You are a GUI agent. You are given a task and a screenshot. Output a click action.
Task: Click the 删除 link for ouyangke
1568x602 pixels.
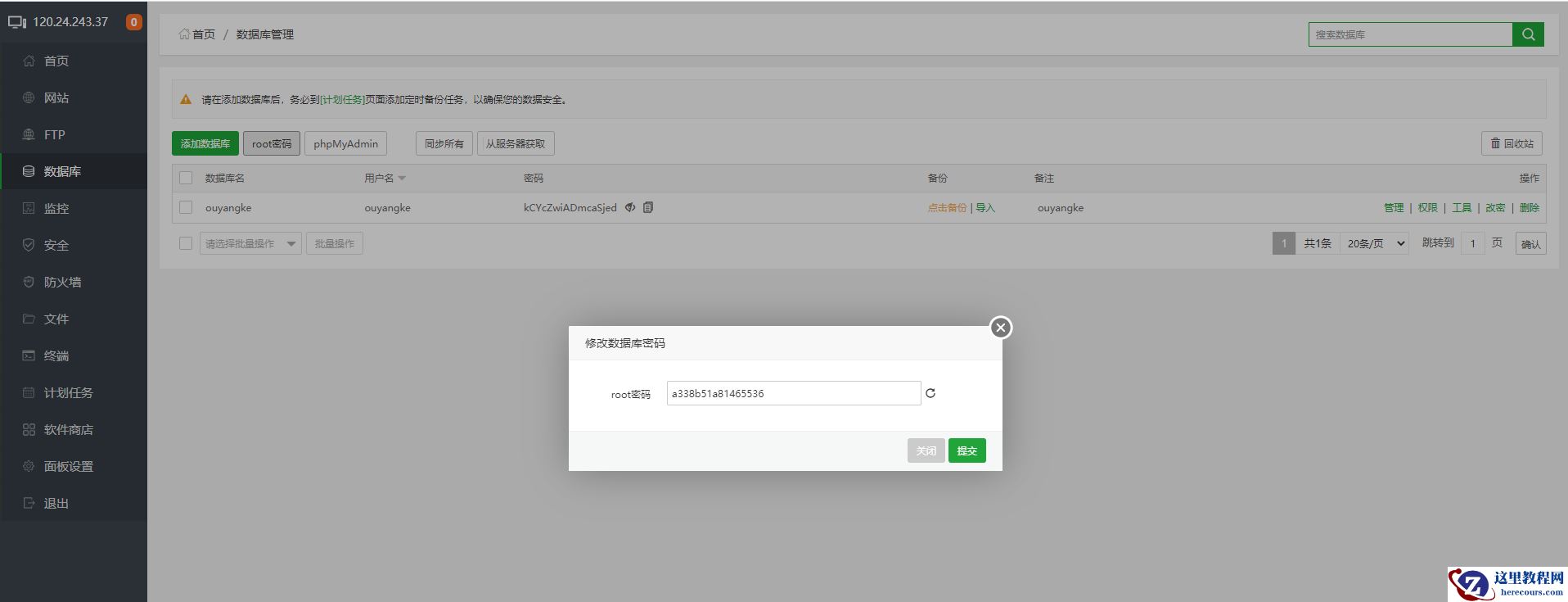[1530, 207]
